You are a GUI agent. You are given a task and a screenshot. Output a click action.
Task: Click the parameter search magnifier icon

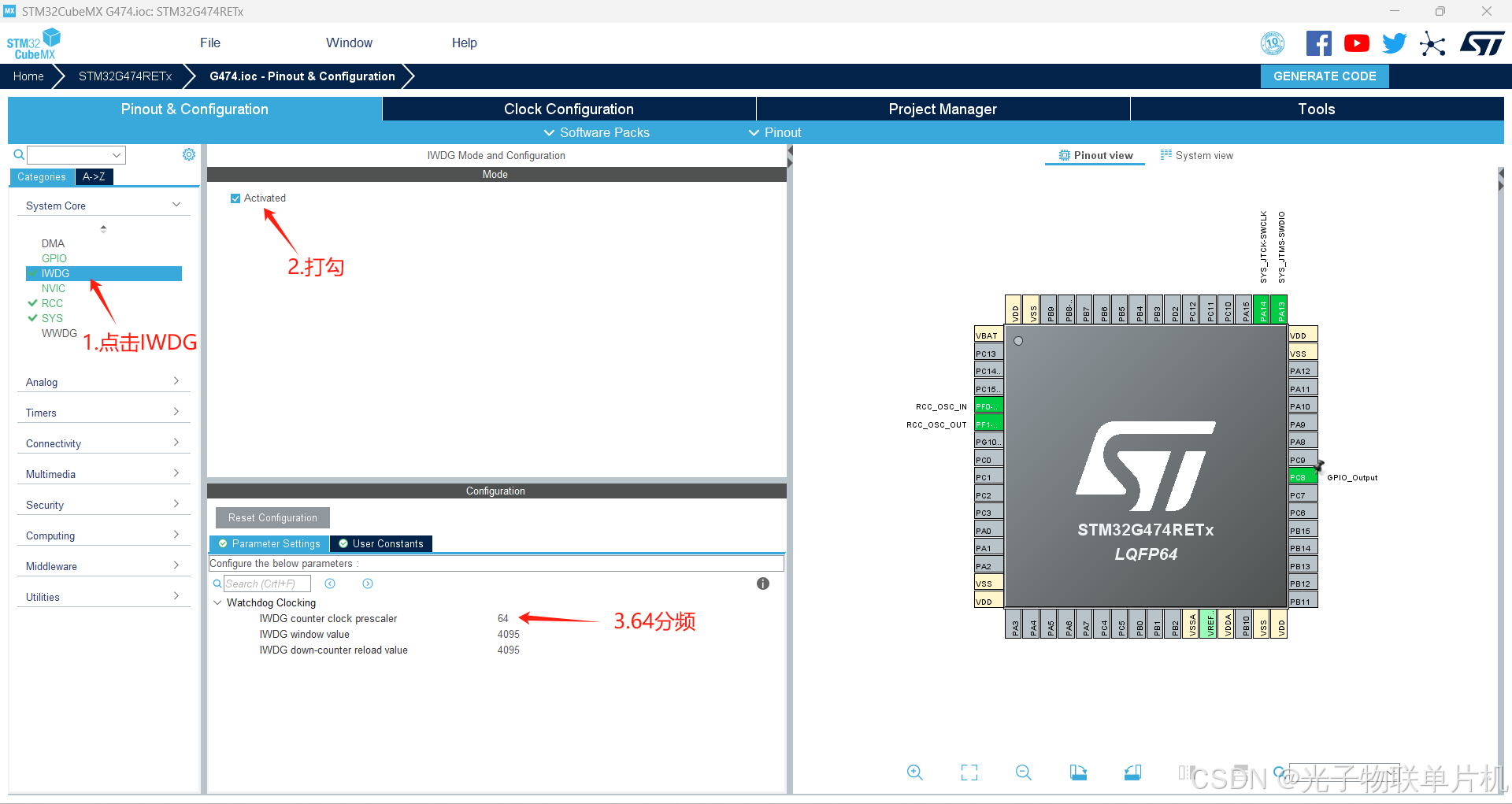coord(217,584)
